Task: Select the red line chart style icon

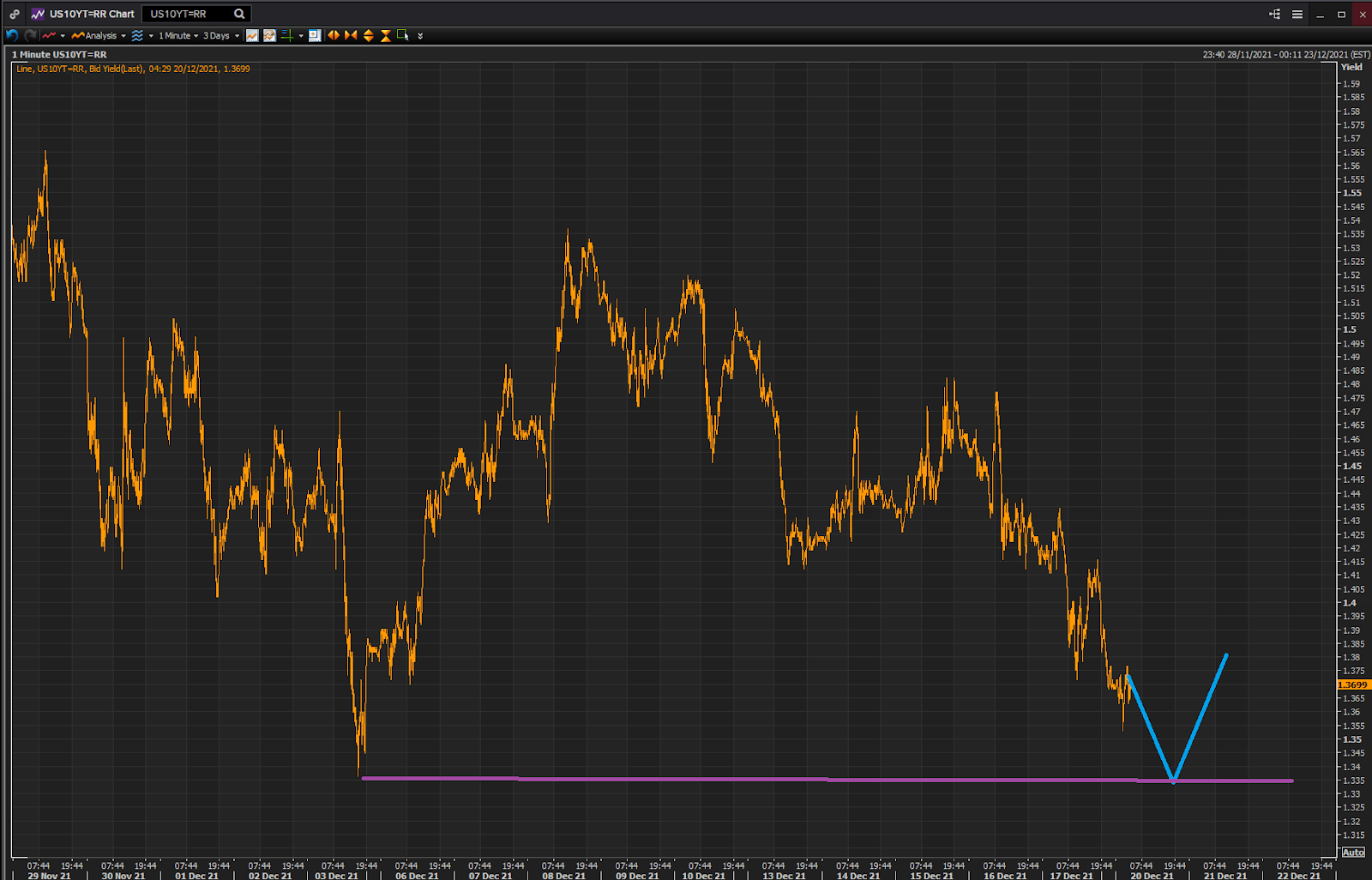Action: tap(49, 35)
